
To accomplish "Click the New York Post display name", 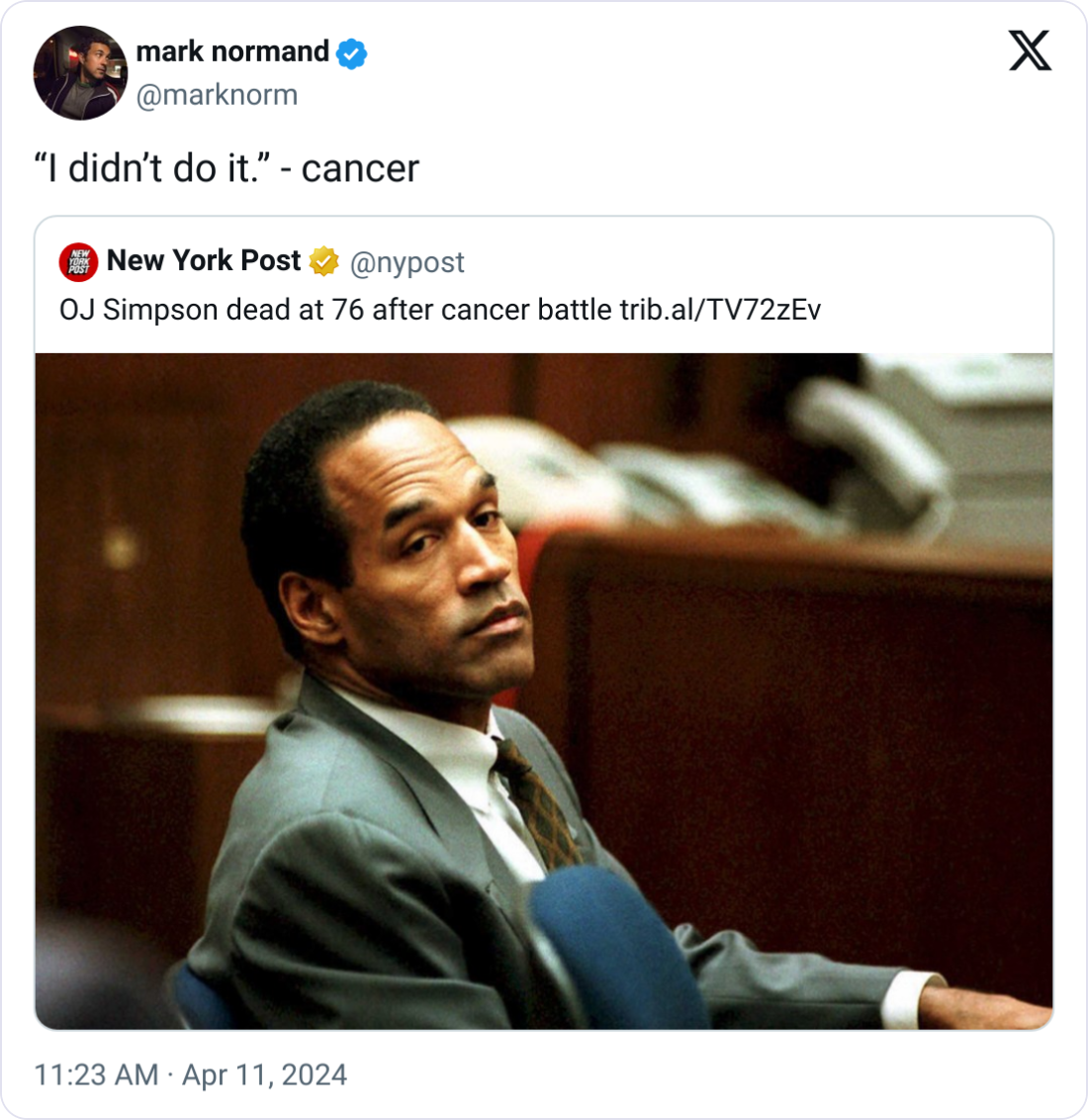I will click(202, 261).
